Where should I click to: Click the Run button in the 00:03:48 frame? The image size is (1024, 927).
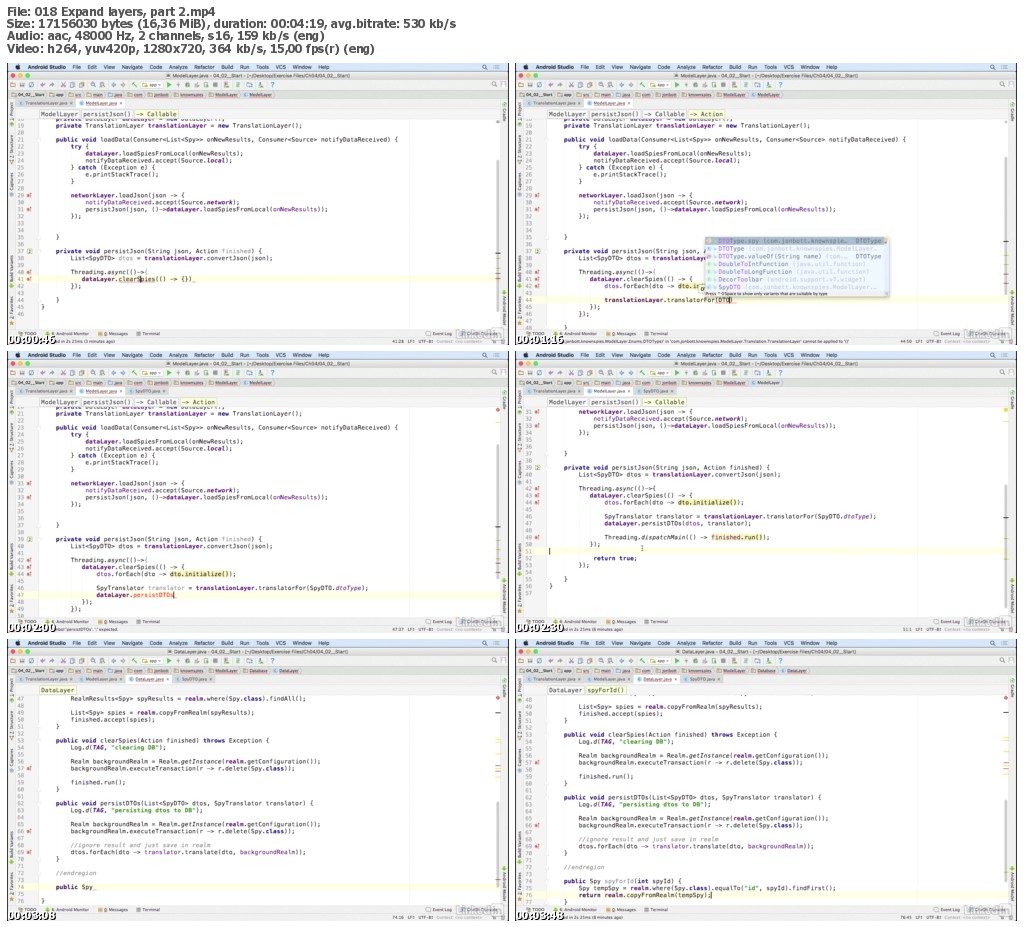[677, 661]
